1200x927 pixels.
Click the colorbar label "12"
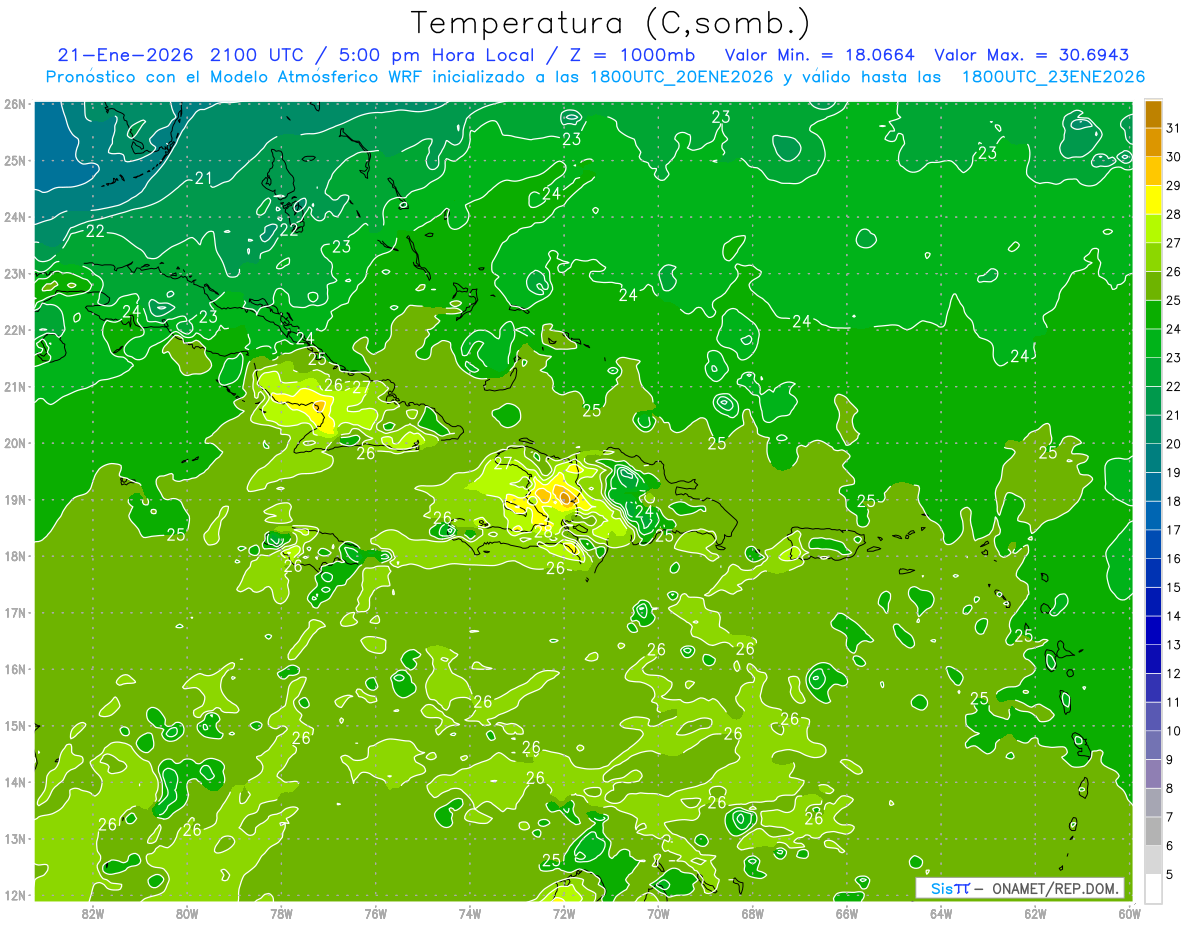coord(1174,674)
